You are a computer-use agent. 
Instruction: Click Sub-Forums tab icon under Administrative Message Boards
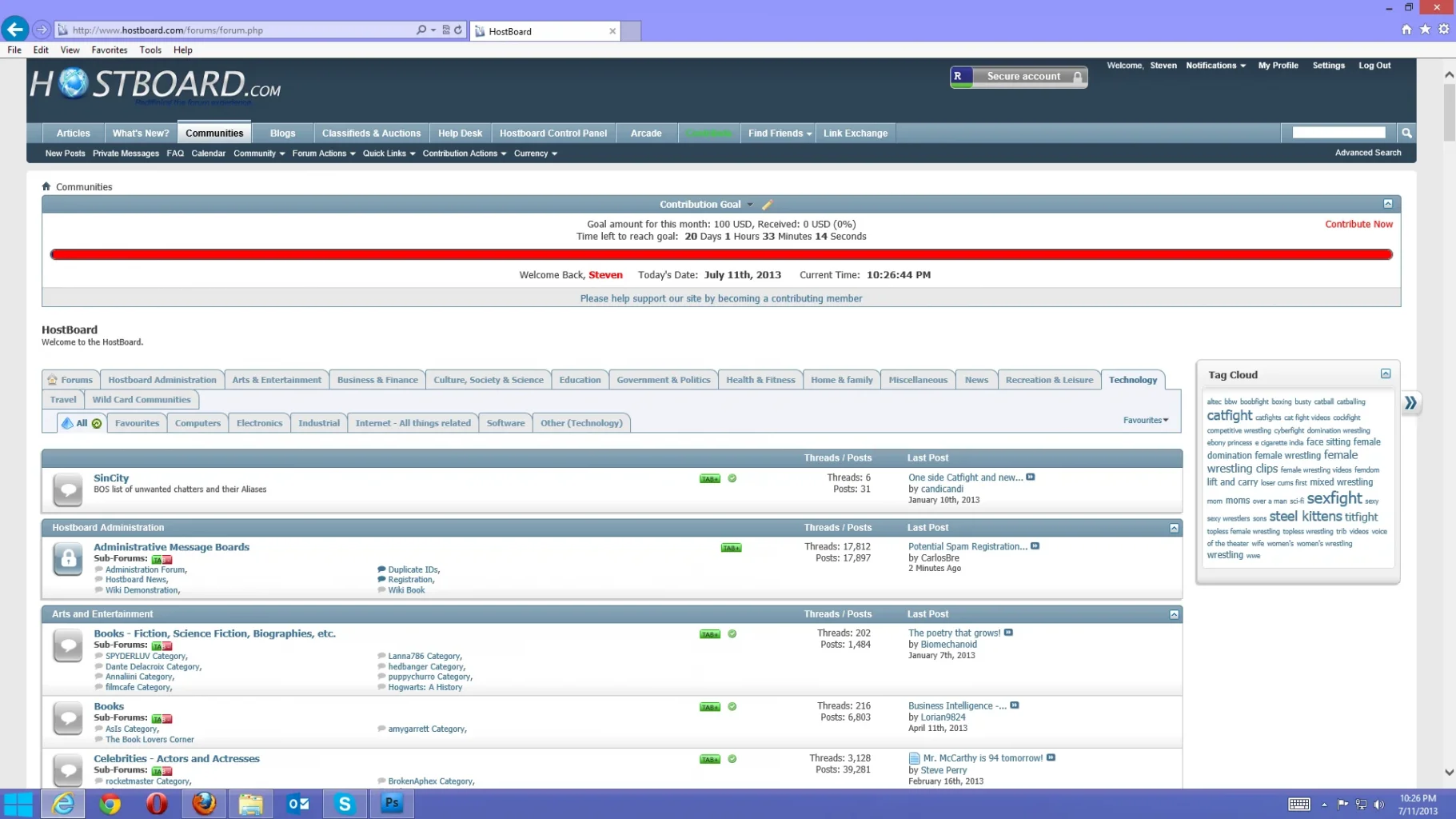(x=162, y=559)
